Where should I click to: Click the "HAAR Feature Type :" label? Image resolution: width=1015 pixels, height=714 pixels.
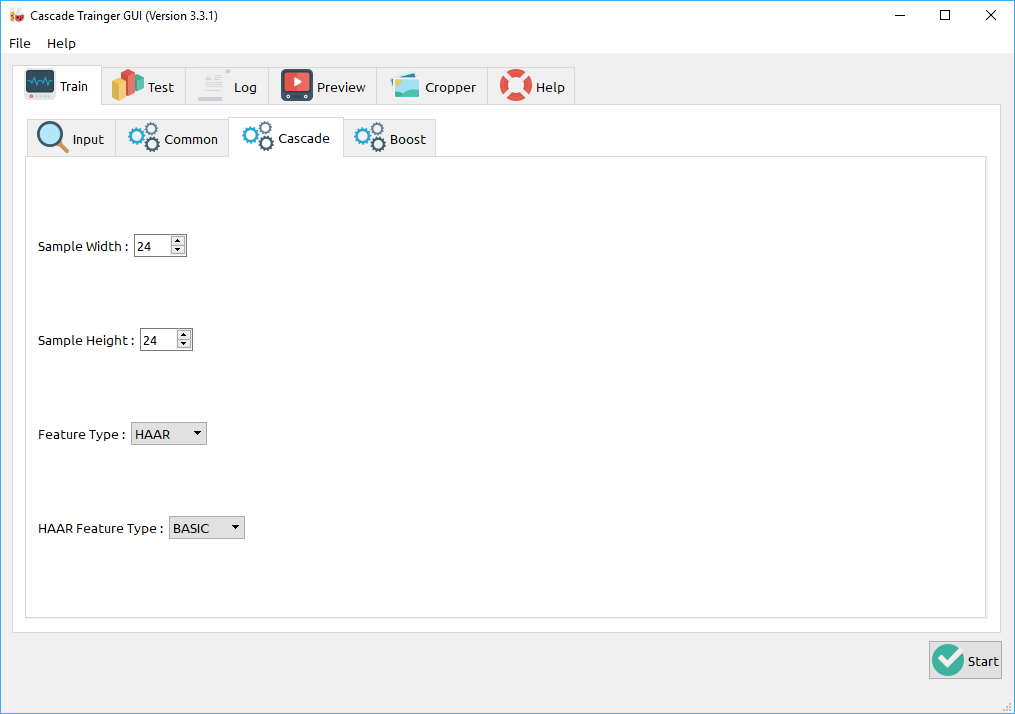[x=101, y=528]
